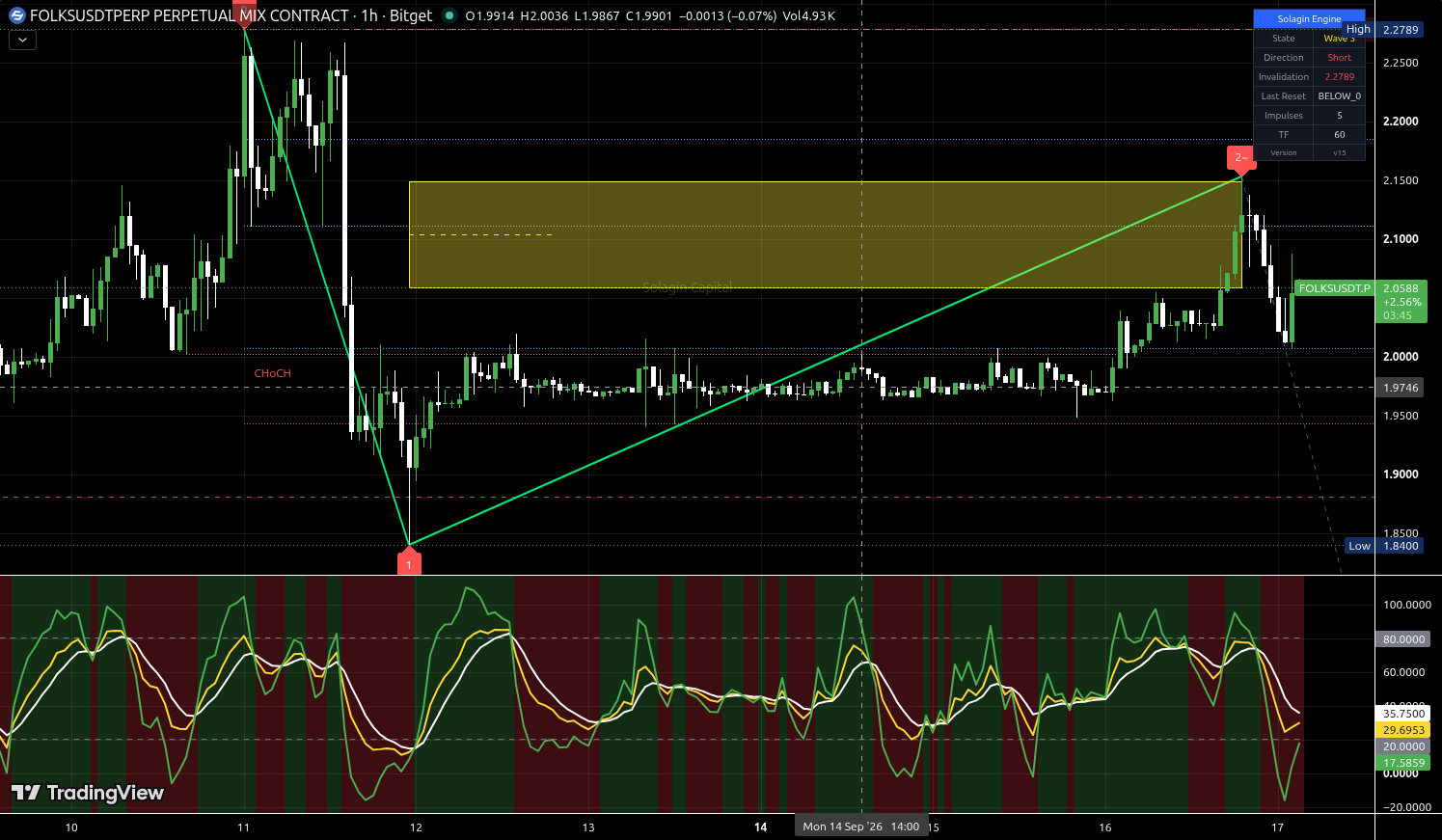The image size is (1442, 840).
Task: Select the red wave marker labeled 1
Action: [x=409, y=560]
